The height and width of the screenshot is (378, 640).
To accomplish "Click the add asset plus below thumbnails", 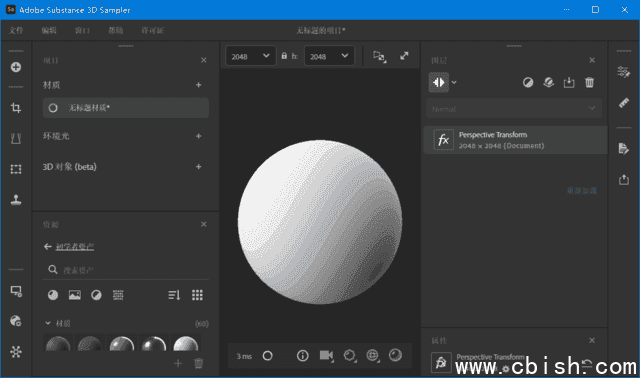I will [x=178, y=363].
